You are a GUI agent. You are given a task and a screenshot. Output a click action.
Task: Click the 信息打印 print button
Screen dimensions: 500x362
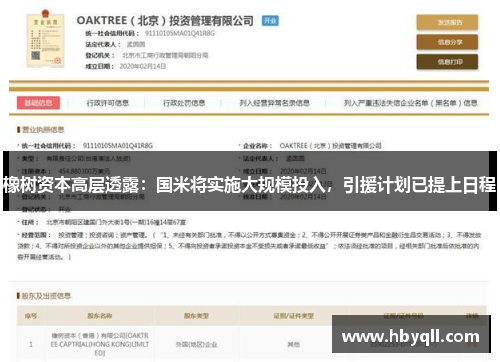click(x=447, y=62)
